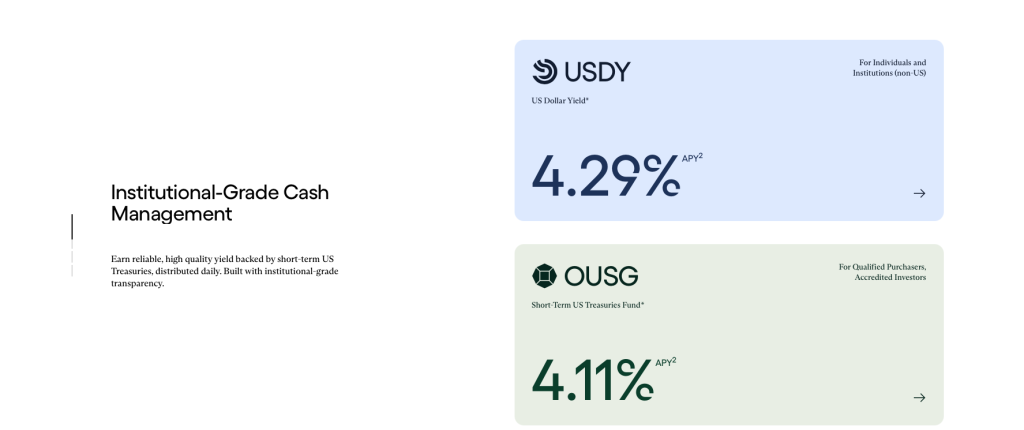Click 'For Qualified Purchasers, Accredited Investors' label
Viewport: 1024px width, 430px height.
tap(882, 272)
